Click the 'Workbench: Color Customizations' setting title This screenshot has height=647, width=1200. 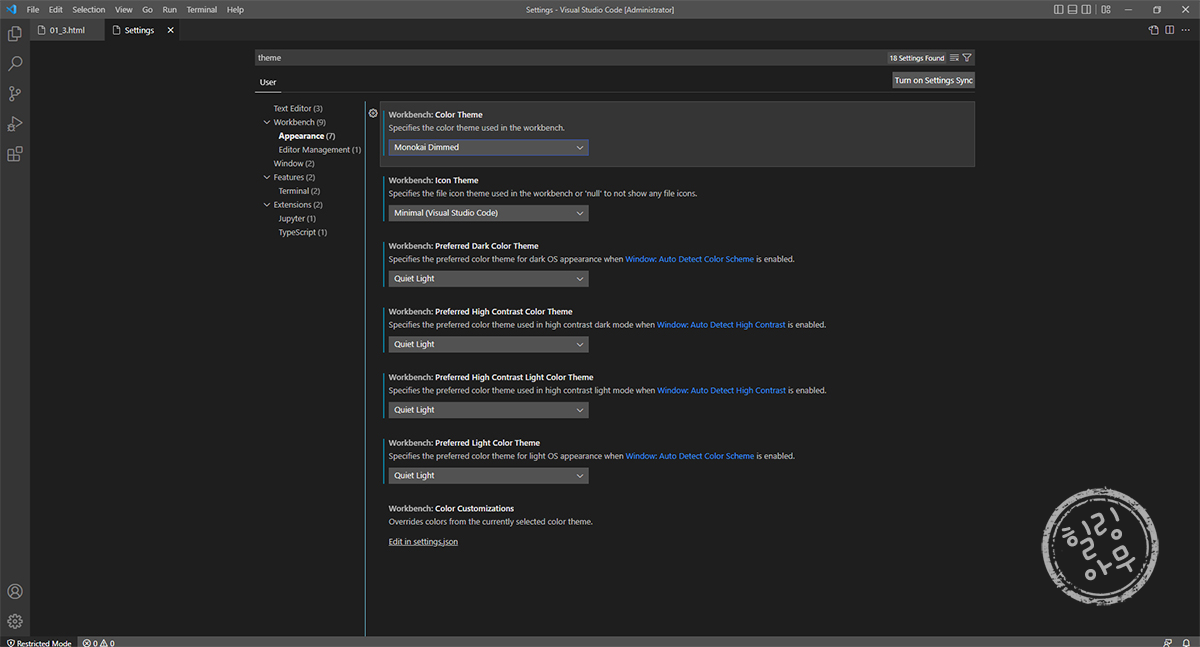451,508
